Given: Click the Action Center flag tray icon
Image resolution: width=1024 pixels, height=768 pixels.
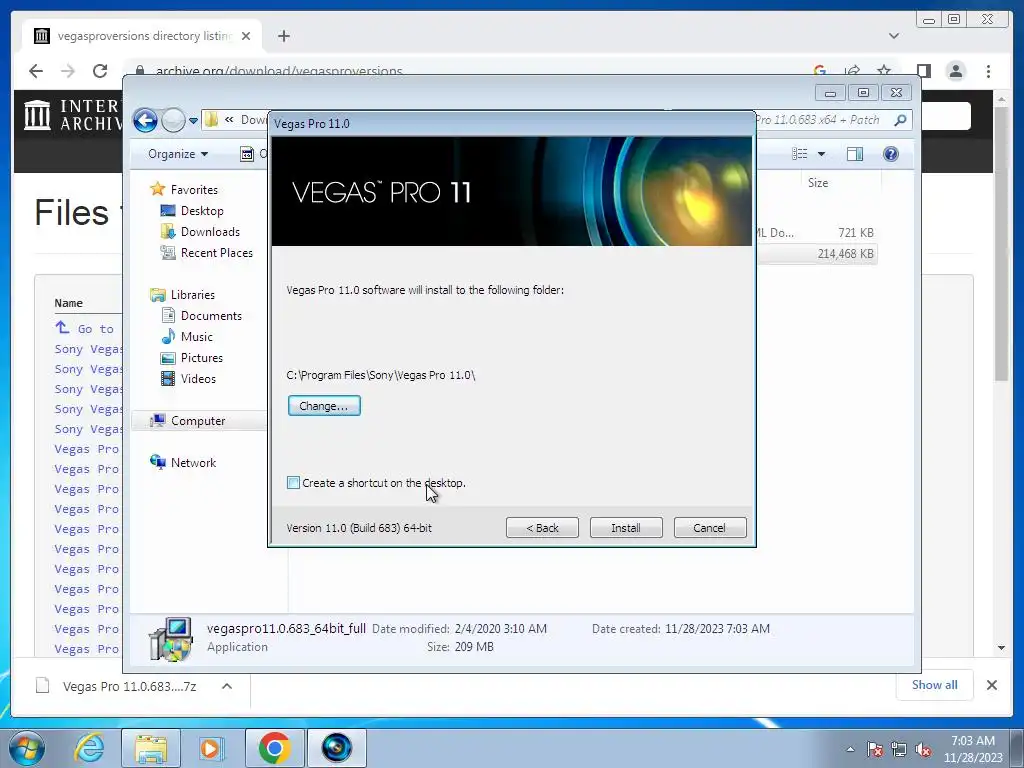Looking at the screenshot, I should tap(875, 749).
